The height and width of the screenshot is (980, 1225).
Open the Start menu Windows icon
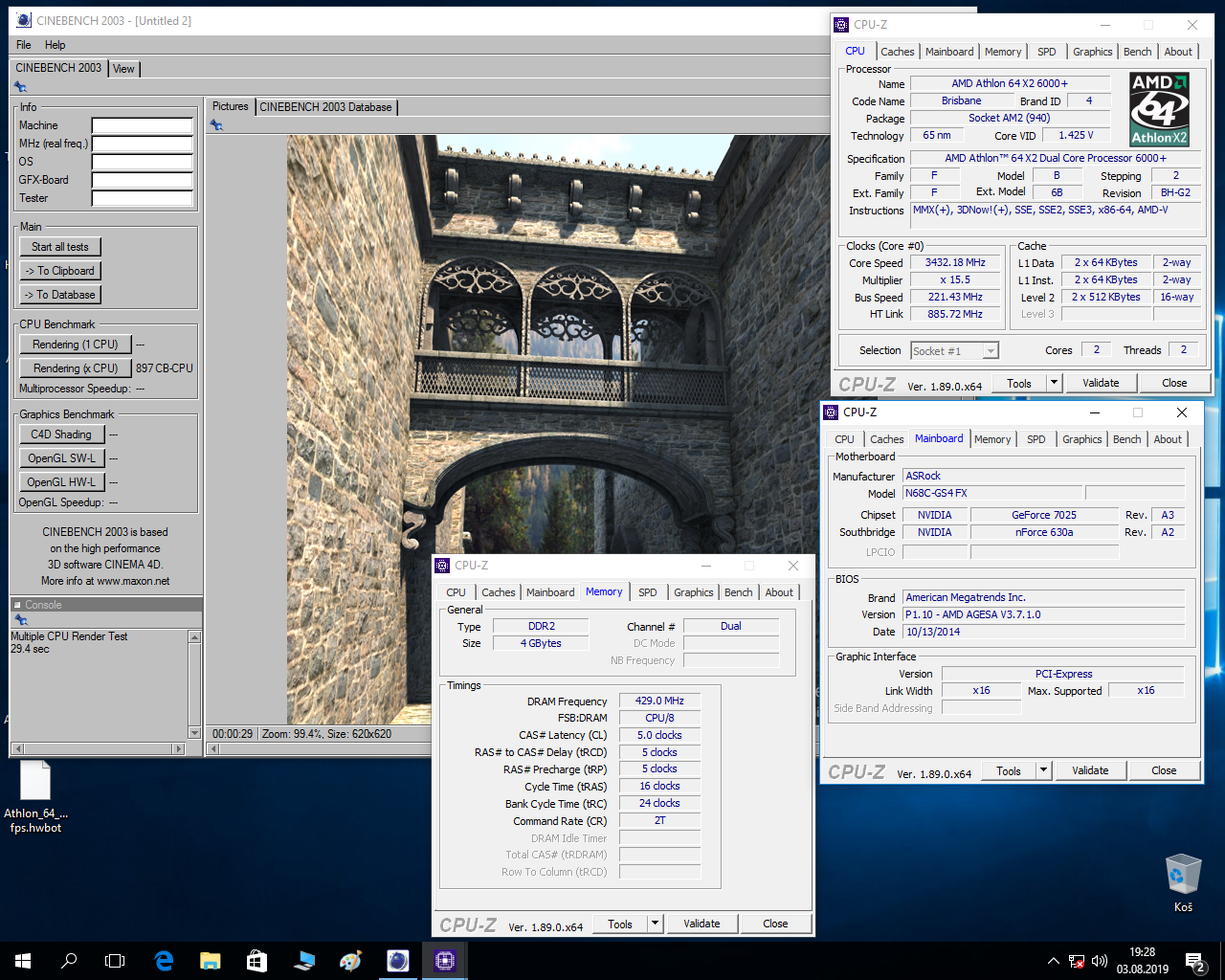click(x=23, y=961)
